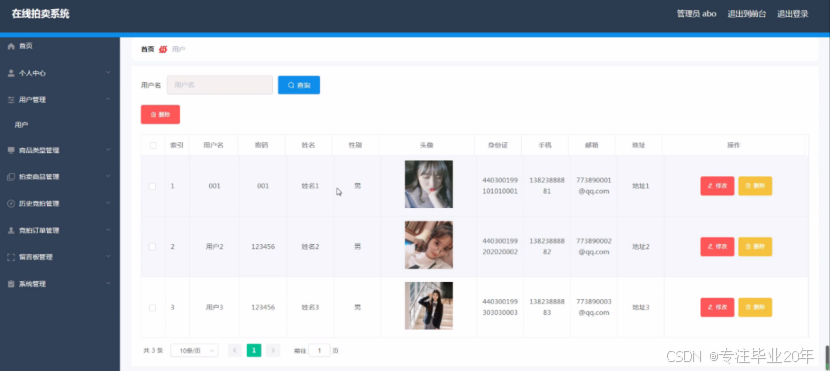This screenshot has width=830, height=372.
Task: Select page 1 in pagination
Action: 254,350
